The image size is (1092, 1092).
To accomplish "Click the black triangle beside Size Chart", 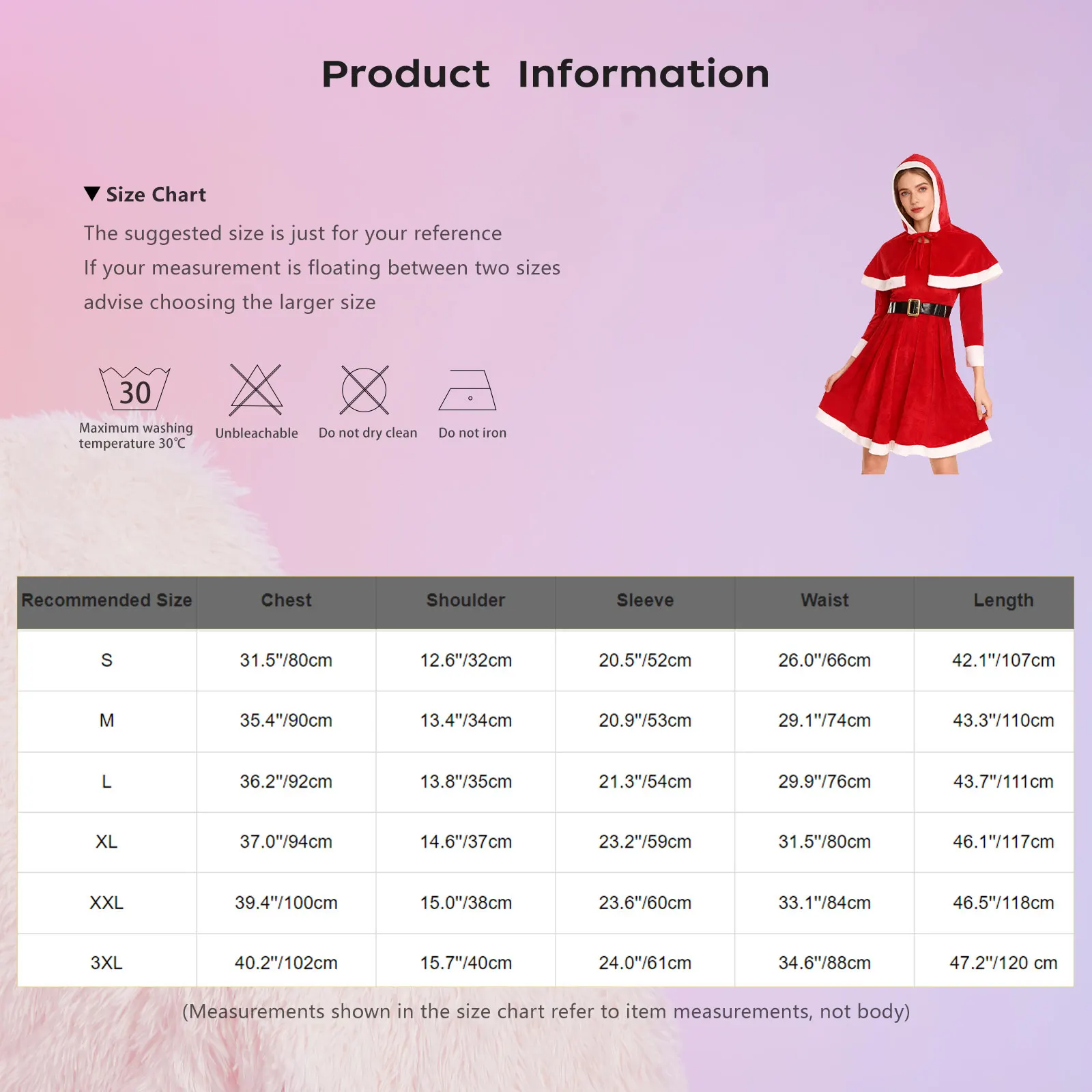I will coord(92,194).
